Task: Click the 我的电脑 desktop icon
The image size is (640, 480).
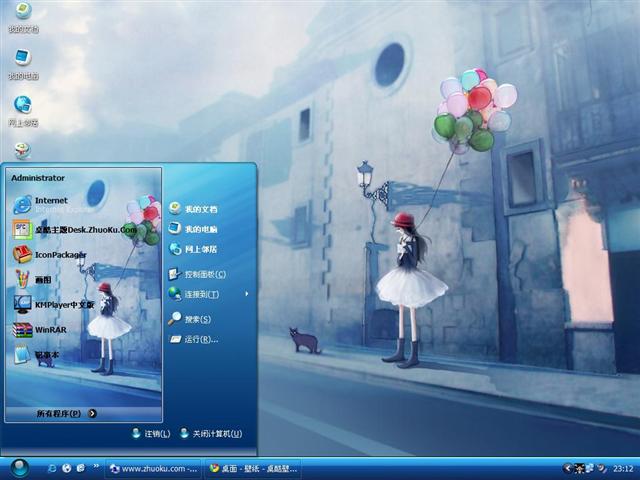Action: [x=22, y=62]
